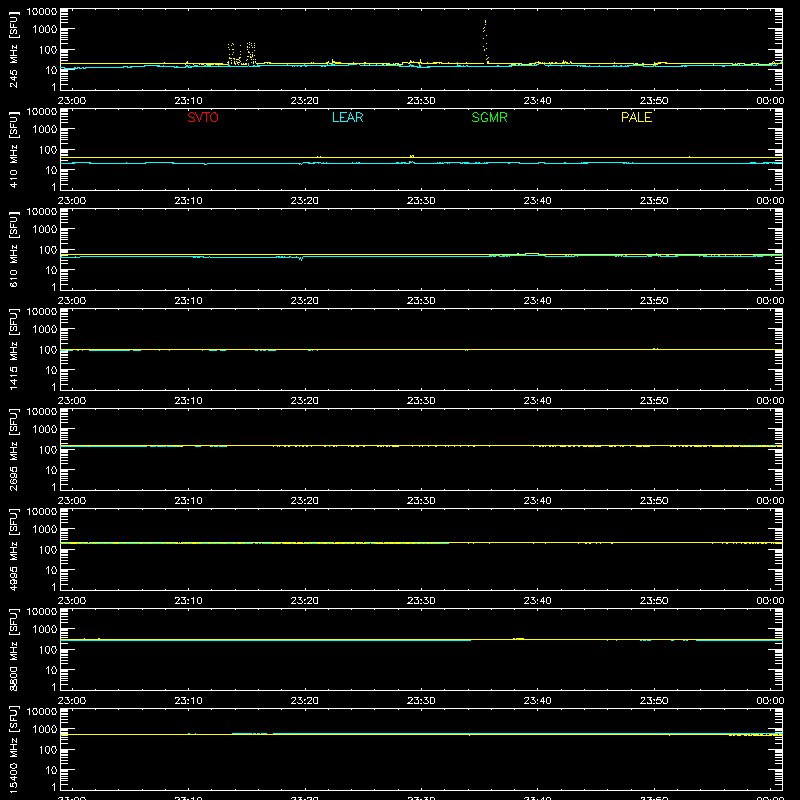Click 23:30 label below the 245 MHz plot
The width and height of the screenshot is (800, 800).
tap(421, 101)
